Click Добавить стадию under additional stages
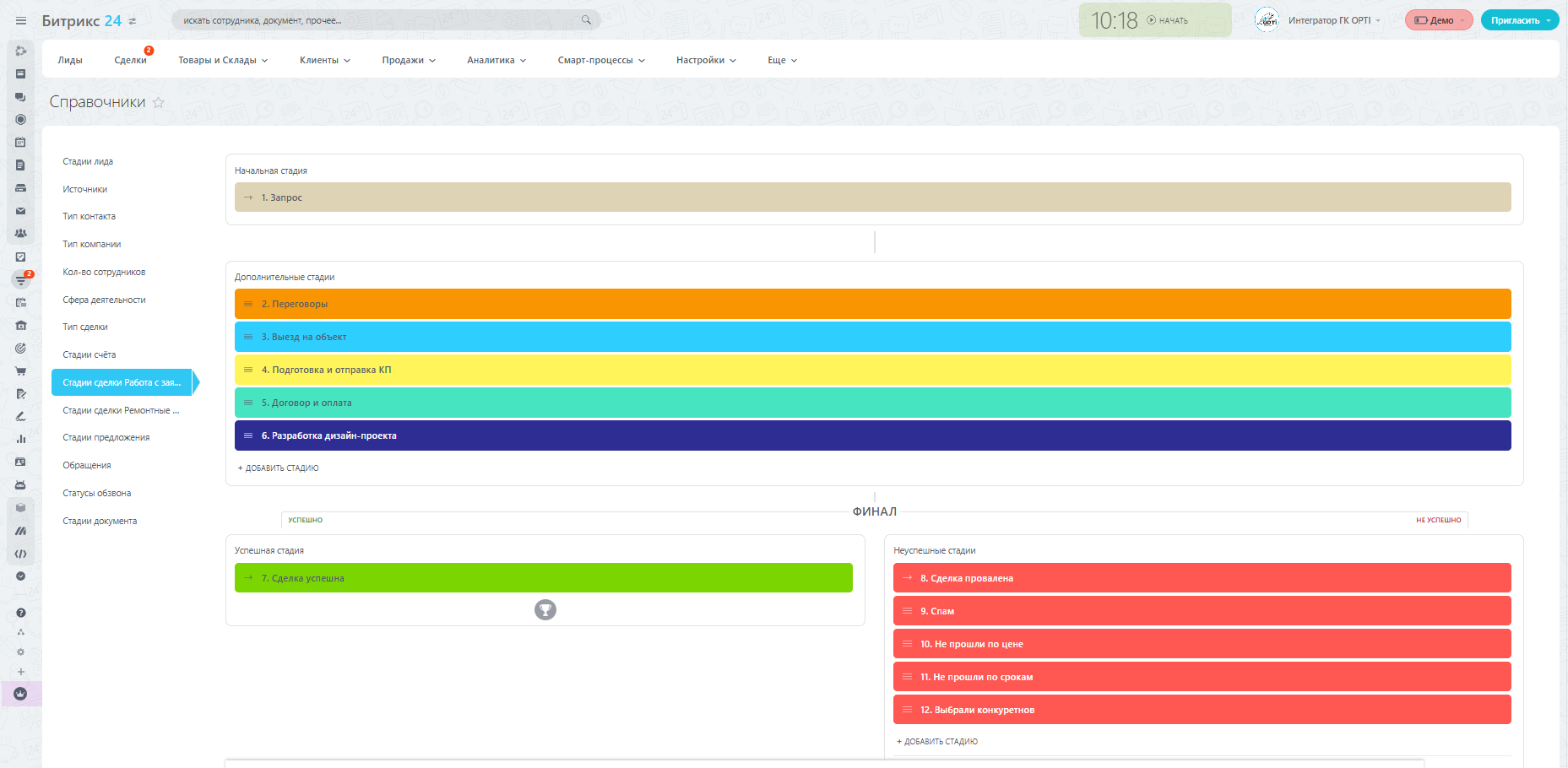This screenshot has width=1568, height=768. 279,468
